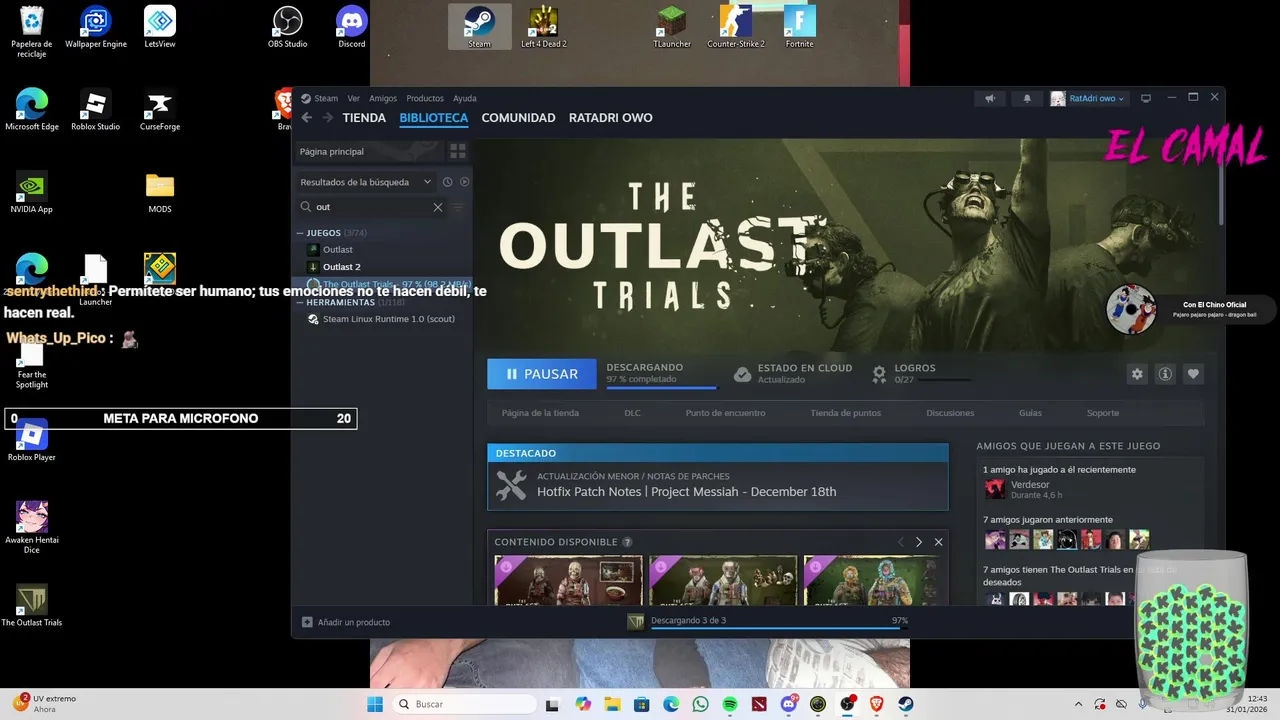Open Punto de encuentro link

click(x=725, y=413)
